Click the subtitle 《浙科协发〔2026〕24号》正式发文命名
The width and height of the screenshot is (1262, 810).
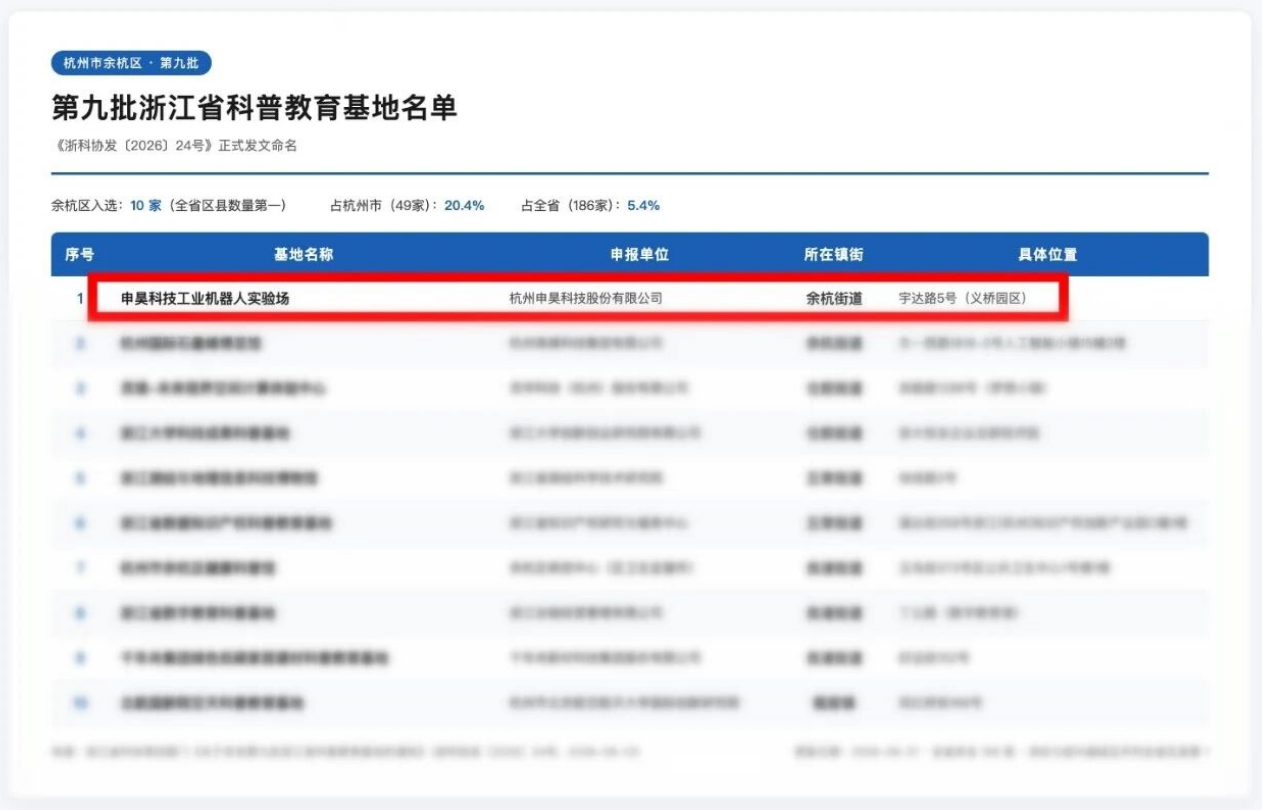pyautogui.click(x=174, y=146)
